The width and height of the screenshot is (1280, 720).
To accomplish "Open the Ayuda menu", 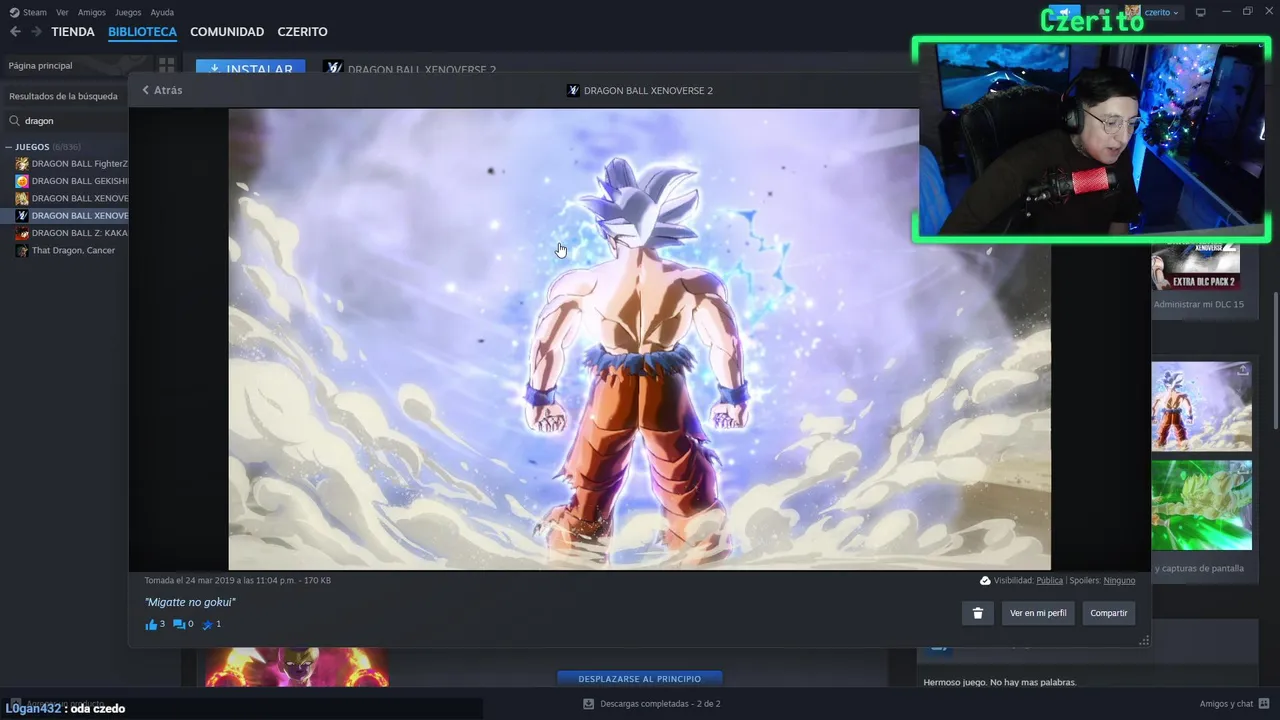I will click(162, 12).
